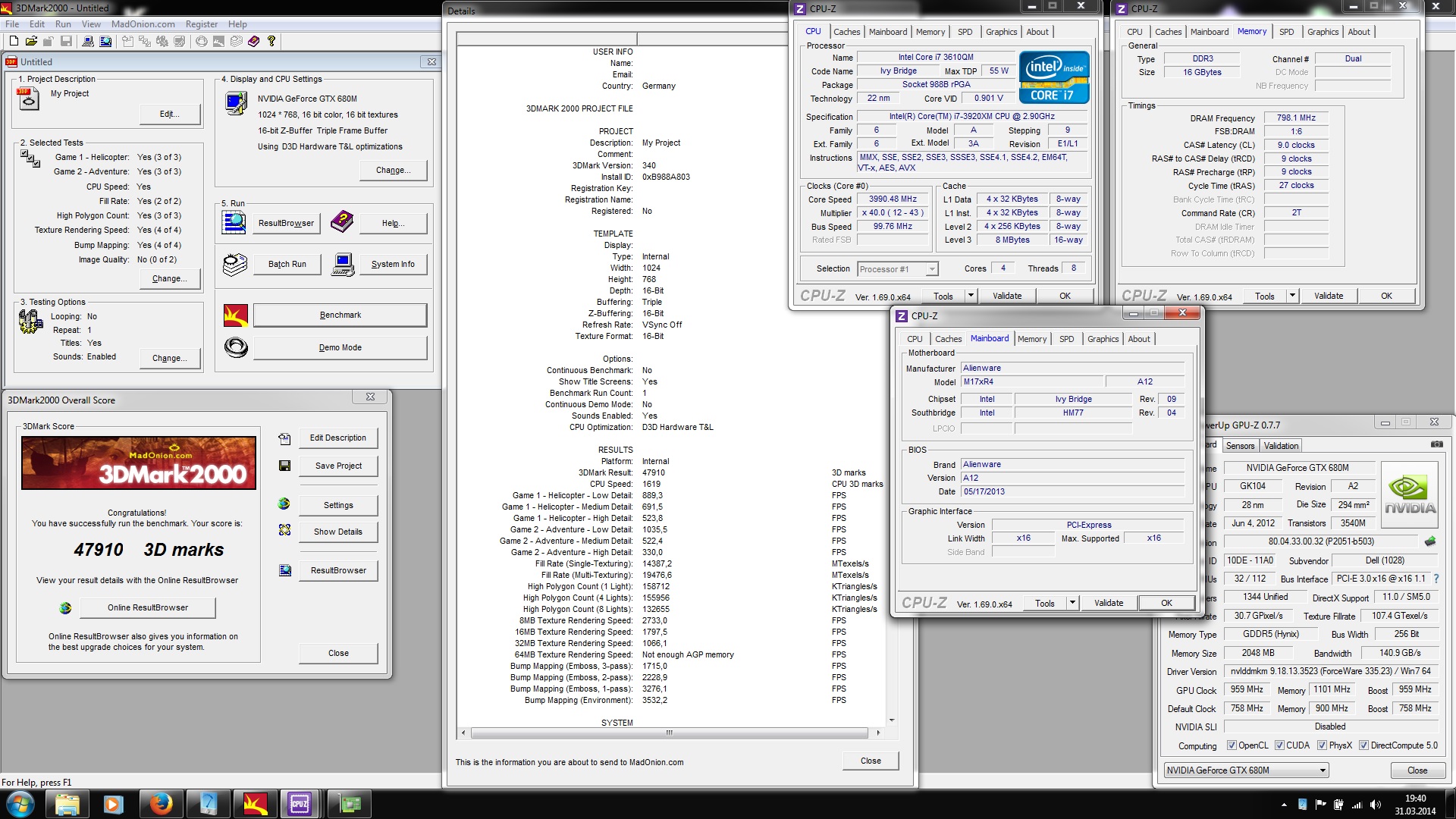
Task: Toggle the PhysX checkbox in GPU-Z
Action: pos(1322,745)
